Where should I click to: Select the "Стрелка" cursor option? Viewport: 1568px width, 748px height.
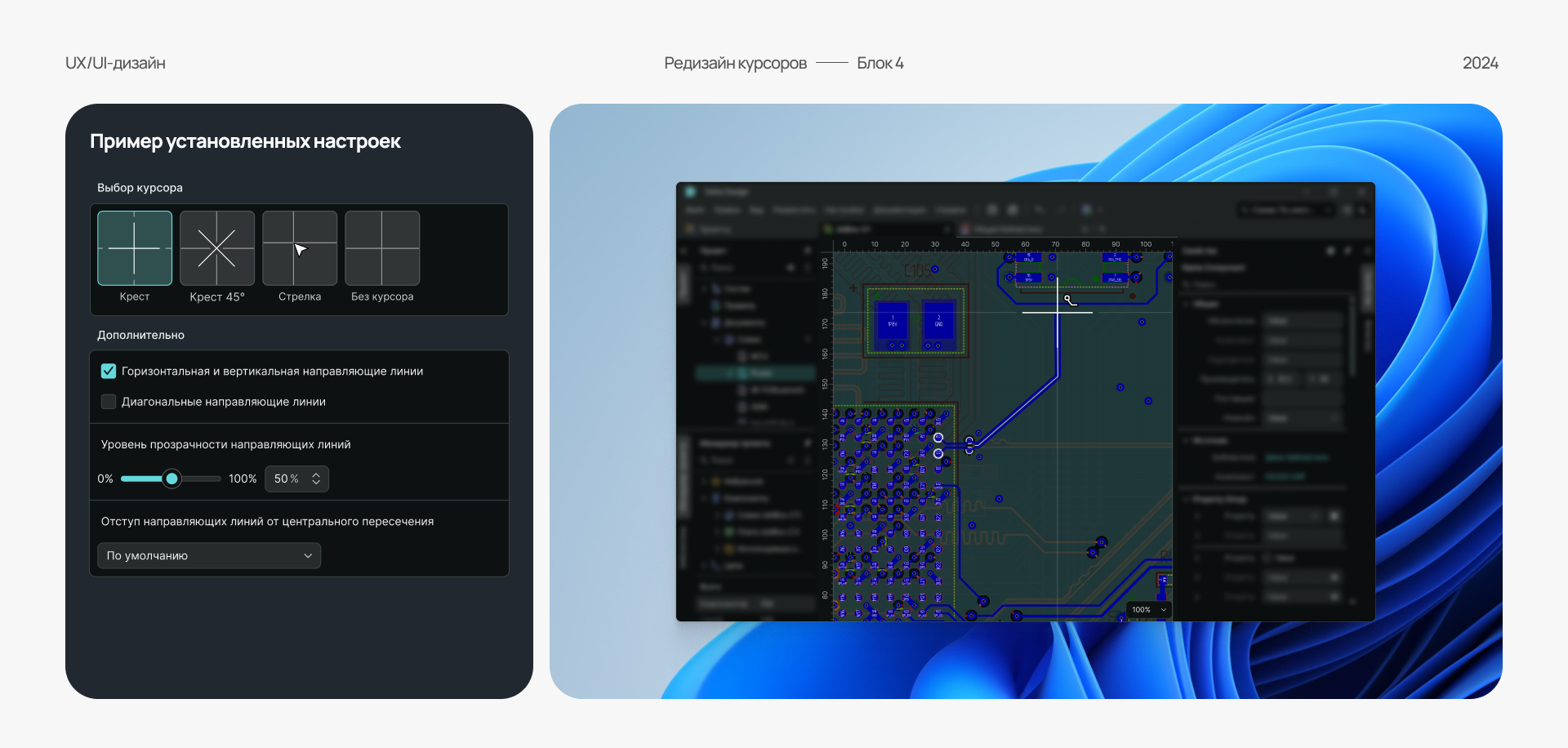pyautogui.click(x=299, y=248)
